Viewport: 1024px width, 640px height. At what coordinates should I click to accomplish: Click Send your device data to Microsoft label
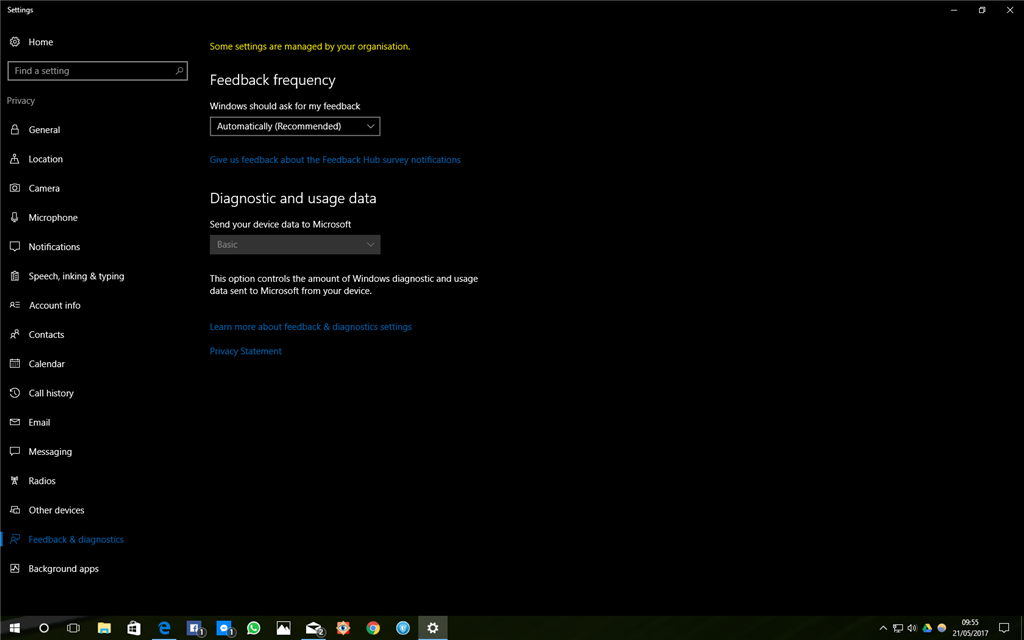280,224
